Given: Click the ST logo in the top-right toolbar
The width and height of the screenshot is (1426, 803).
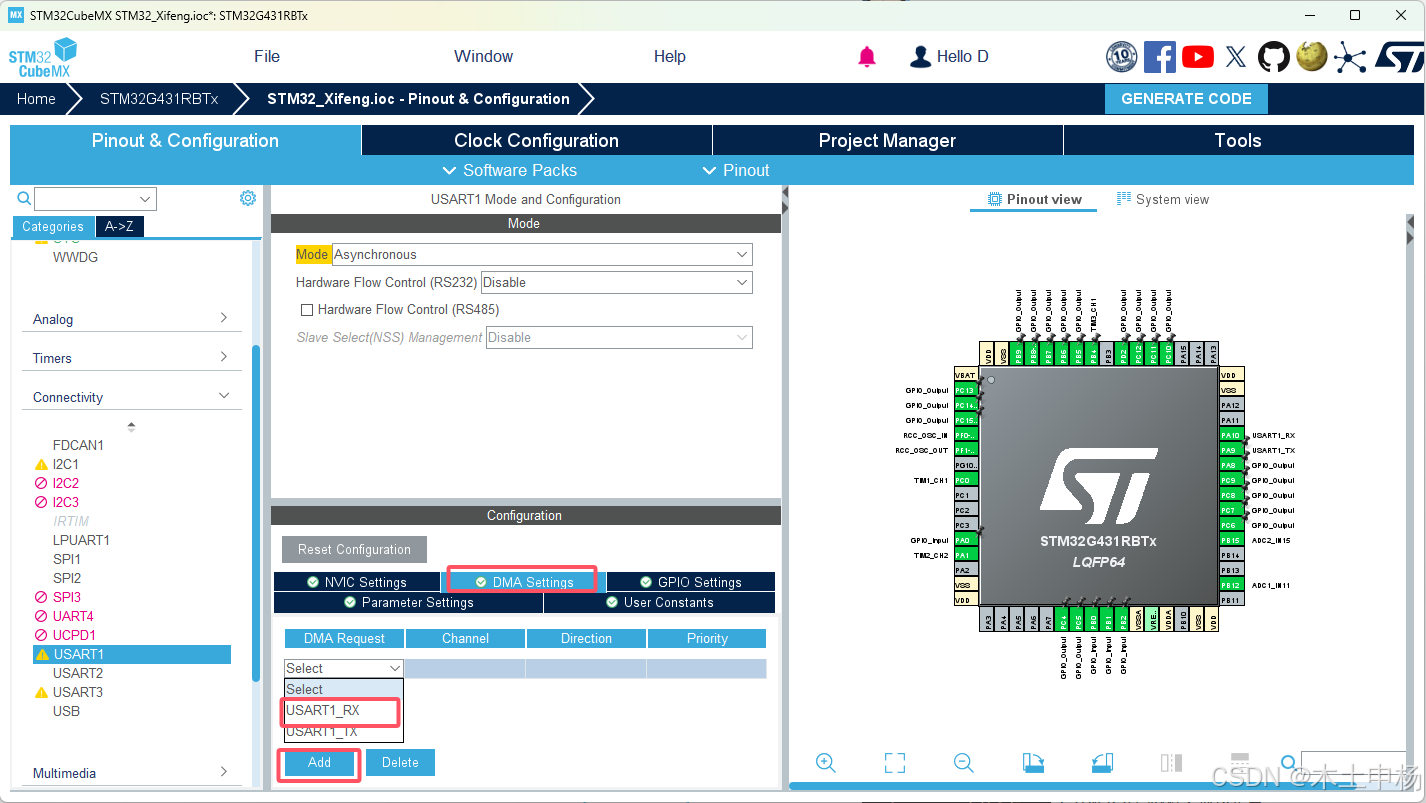Looking at the screenshot, I should pyautogui.click(x=1398, y=57).
